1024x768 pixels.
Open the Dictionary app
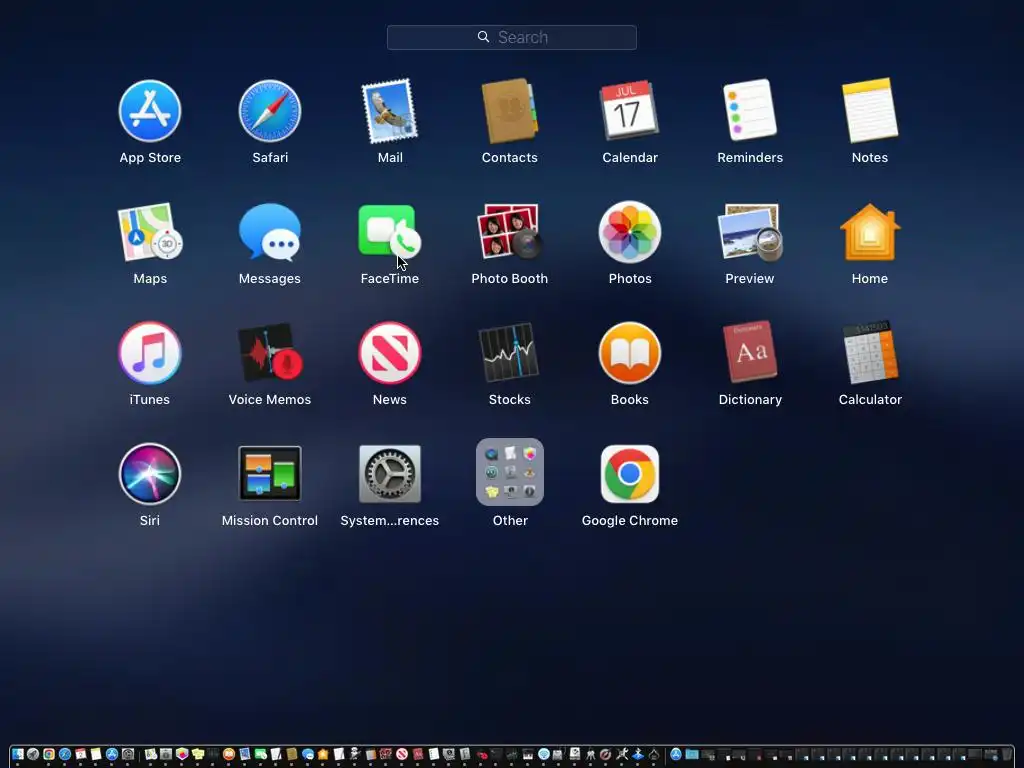[750, 352]
